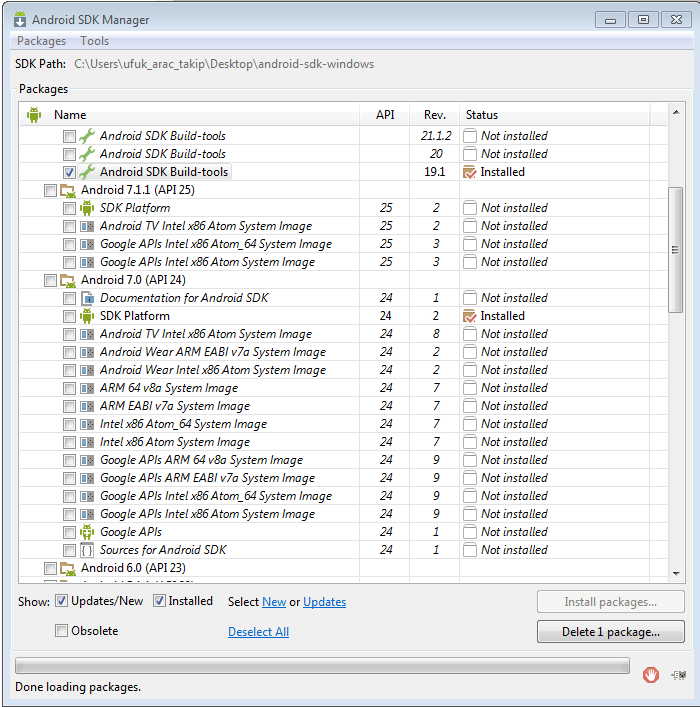This screenshot has width=700, height=707.
Task: Click the Delete 1 package button
Action: [x=610, y=632]
